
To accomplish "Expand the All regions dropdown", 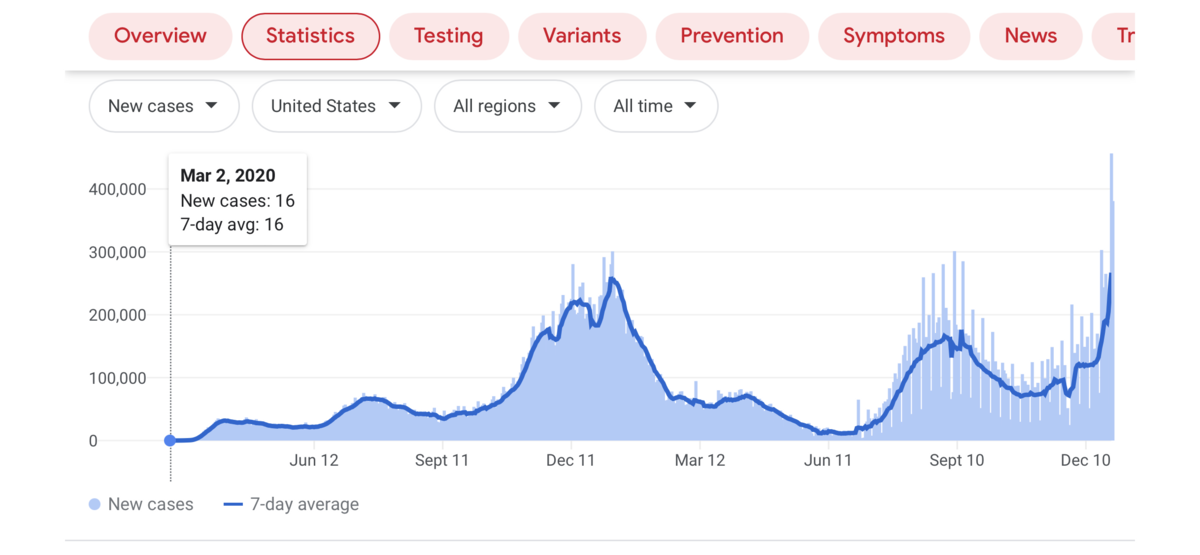I will (x=507, y=106).
